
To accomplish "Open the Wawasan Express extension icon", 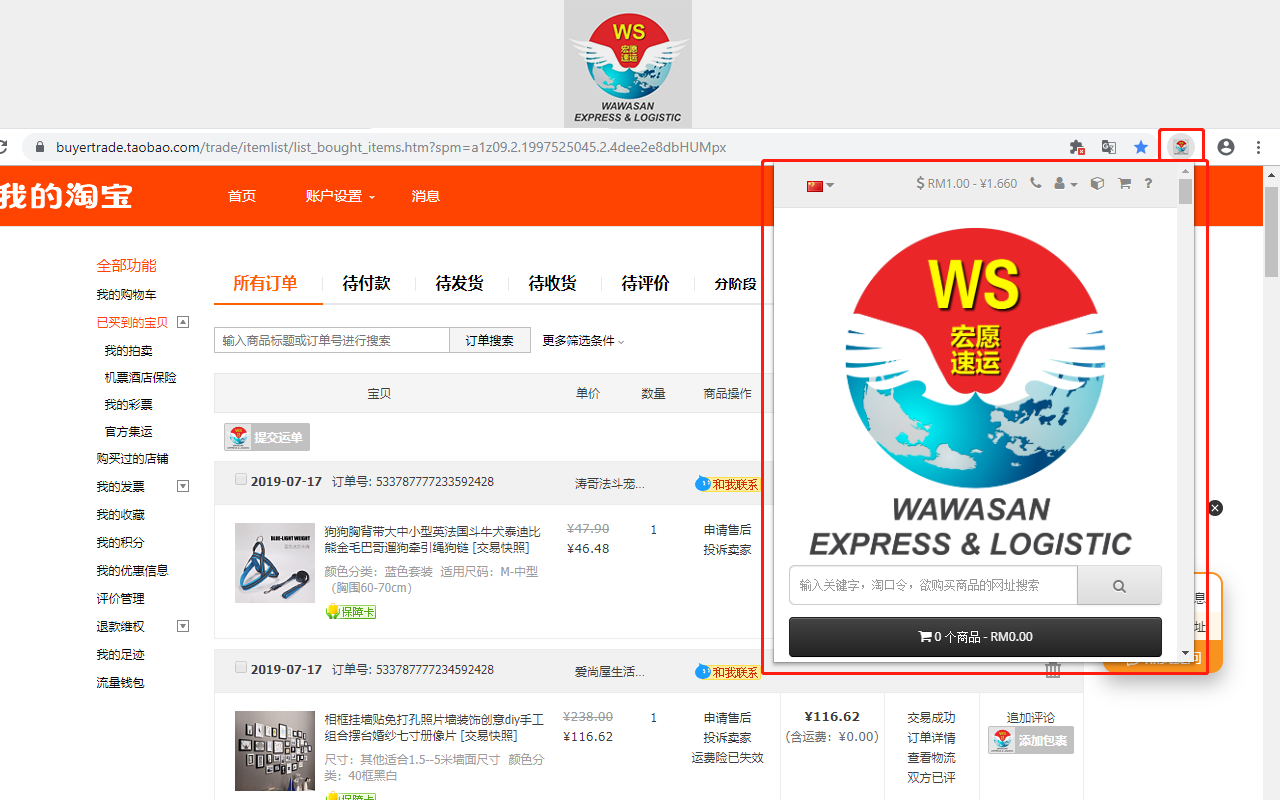I will tap(1181, 147).
